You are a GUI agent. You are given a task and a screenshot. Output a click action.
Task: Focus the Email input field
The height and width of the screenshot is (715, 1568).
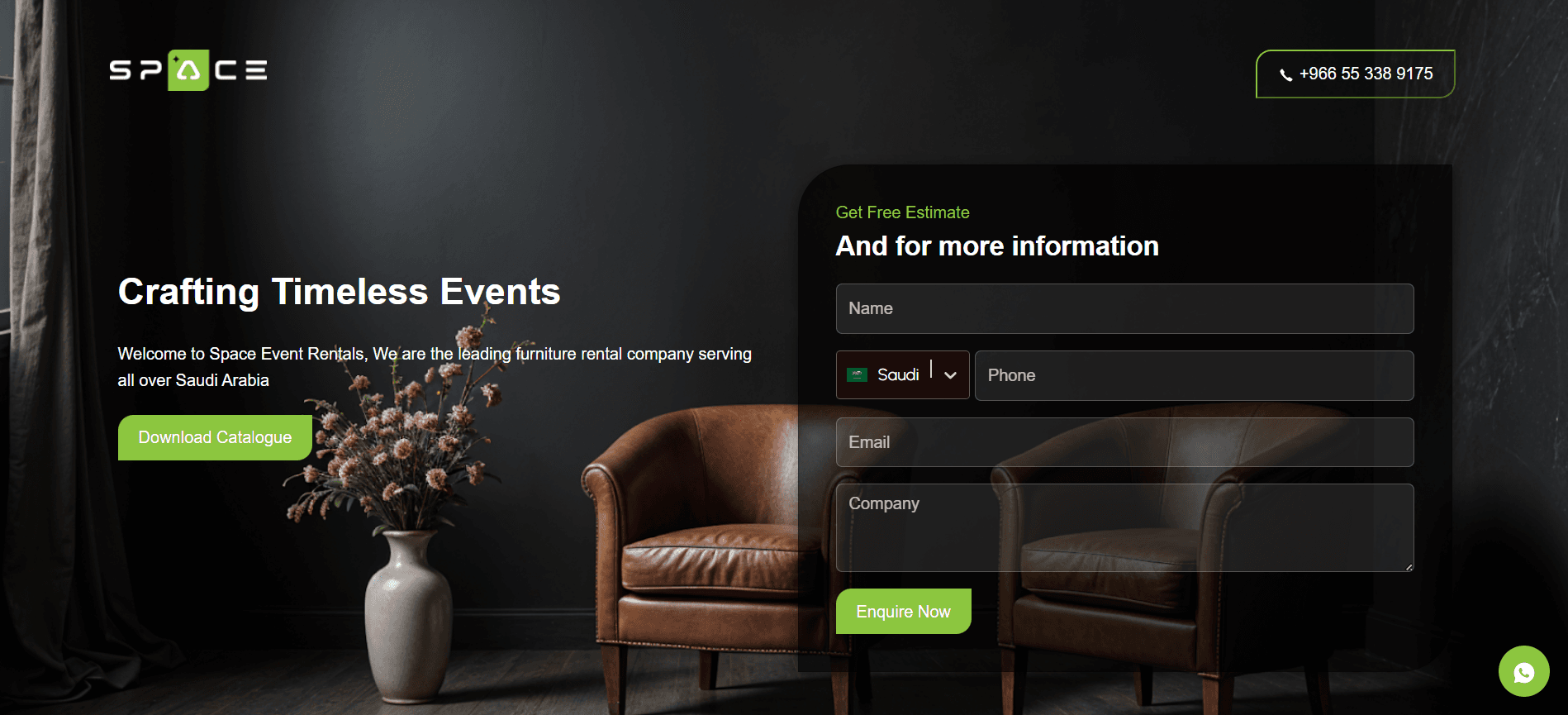click(x=1124, y=442)
